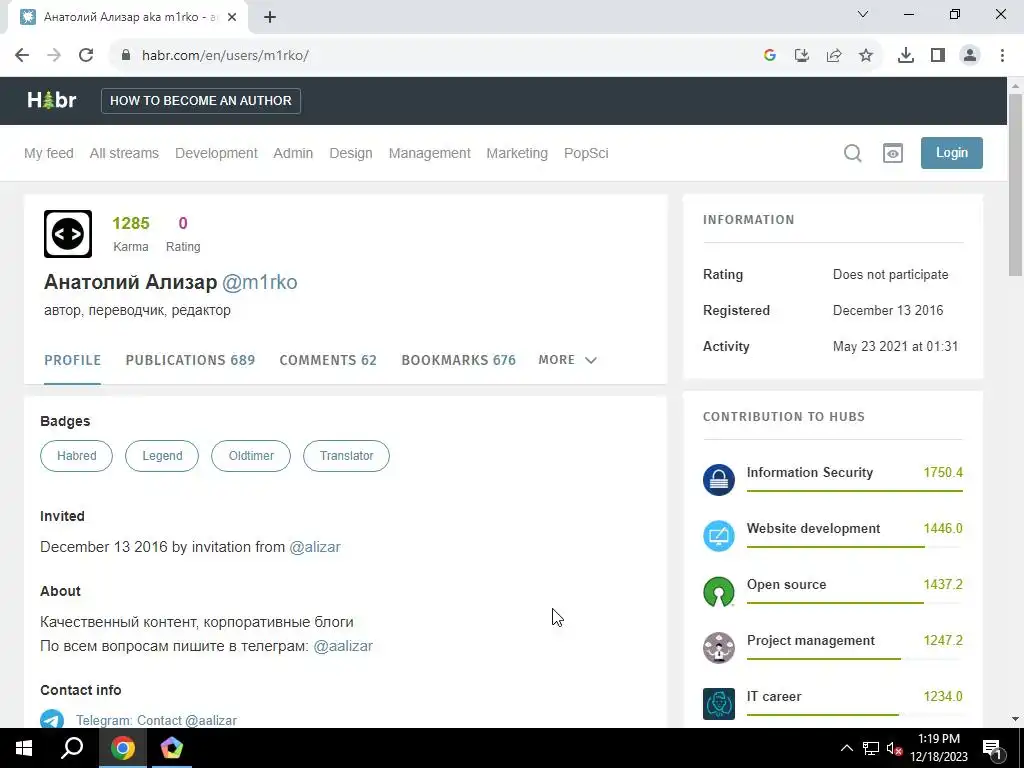Viewport: 1024px width, 768px height.
Task: Open the PUBLICATIONS 689 tab
Action: point(190,360)
